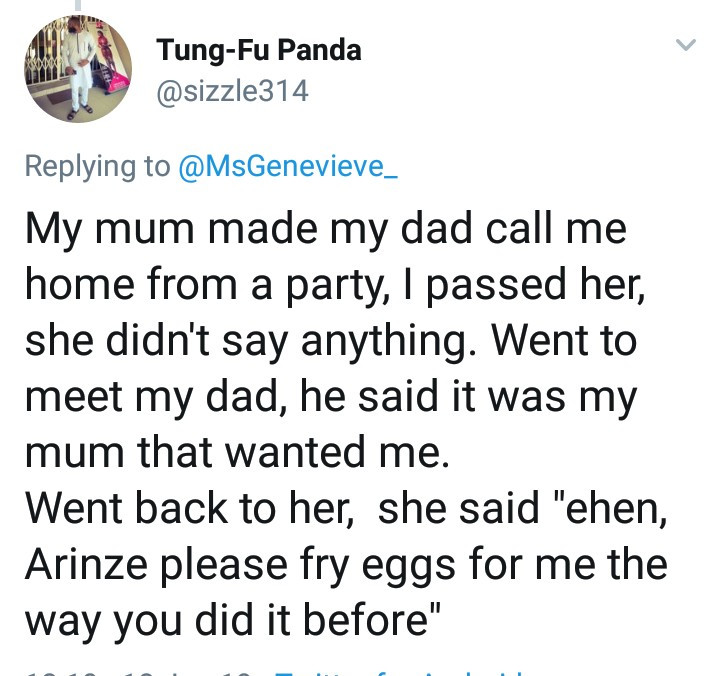This screenshot has height=676, width=720.
Task: Tap the reply thread connector line above avatar
Action: point(78,5)
